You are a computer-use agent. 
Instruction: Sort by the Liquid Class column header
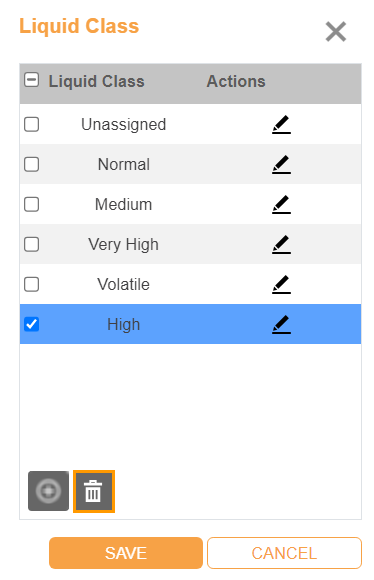pyautogui.click(x=97, y=81)
